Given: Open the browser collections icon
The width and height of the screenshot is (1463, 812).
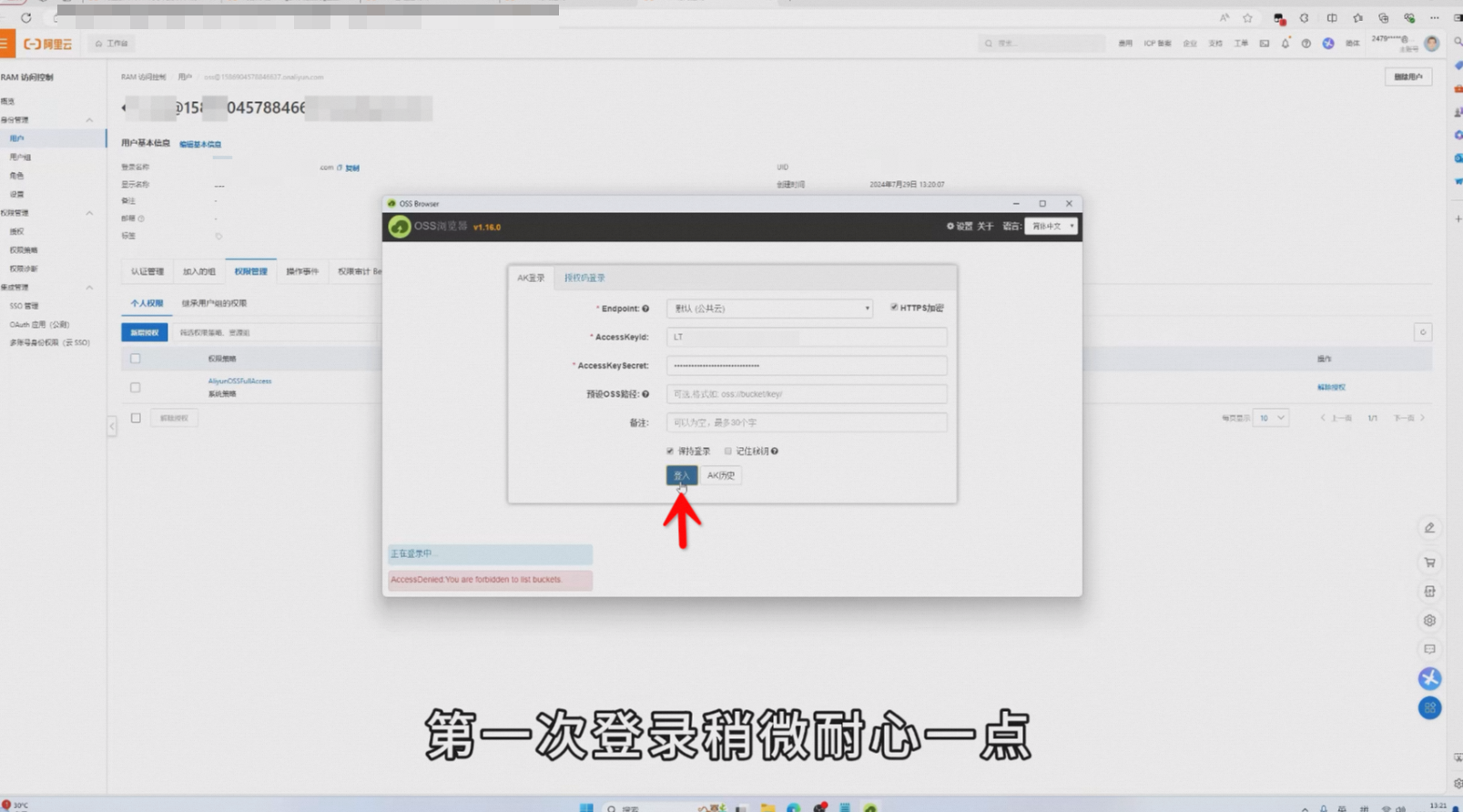Looking at the screenshot, I should [x=1383, y=17].
